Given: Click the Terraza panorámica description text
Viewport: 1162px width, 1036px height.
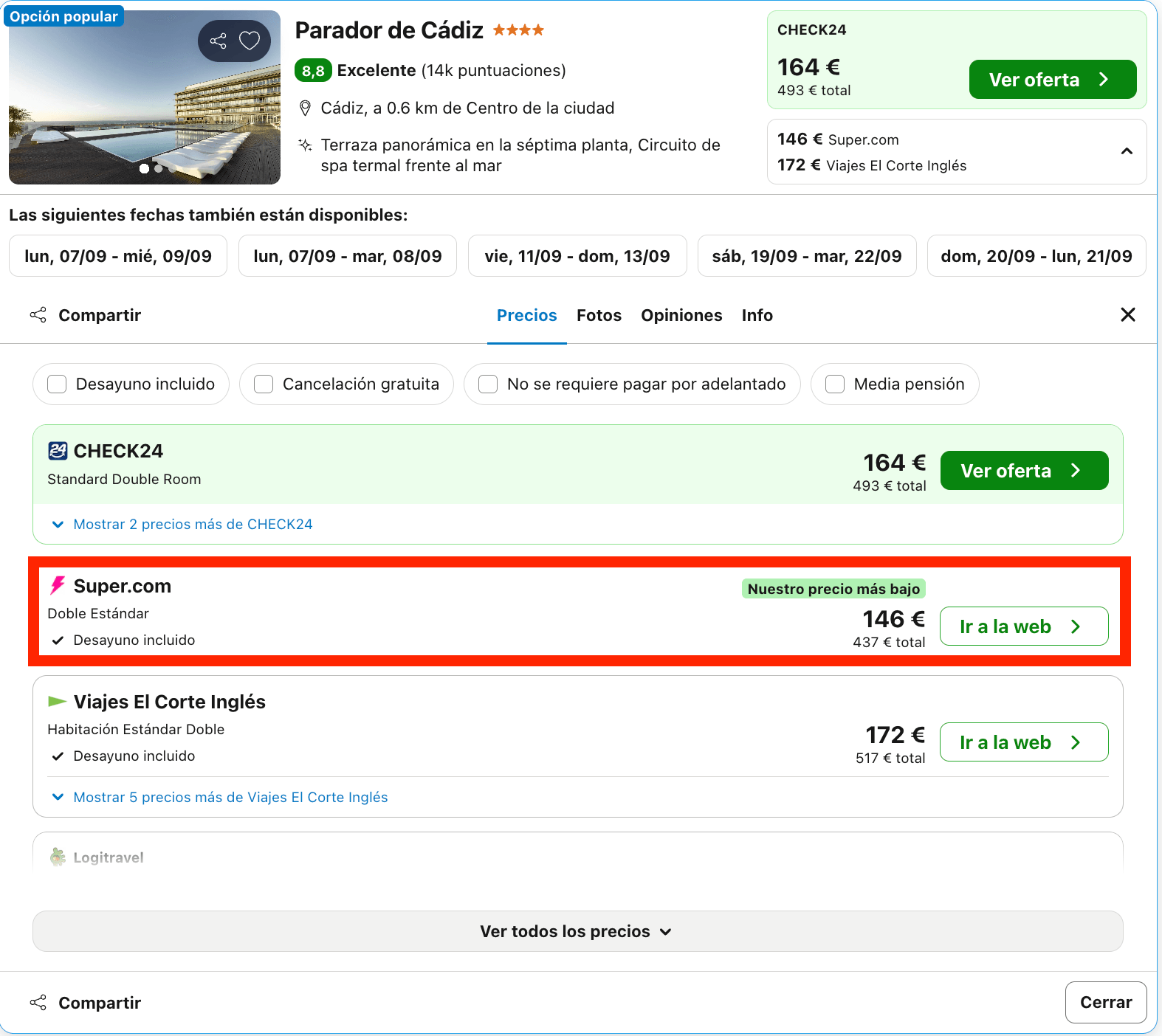Looking at the screenshot, I should click(520, 155).
